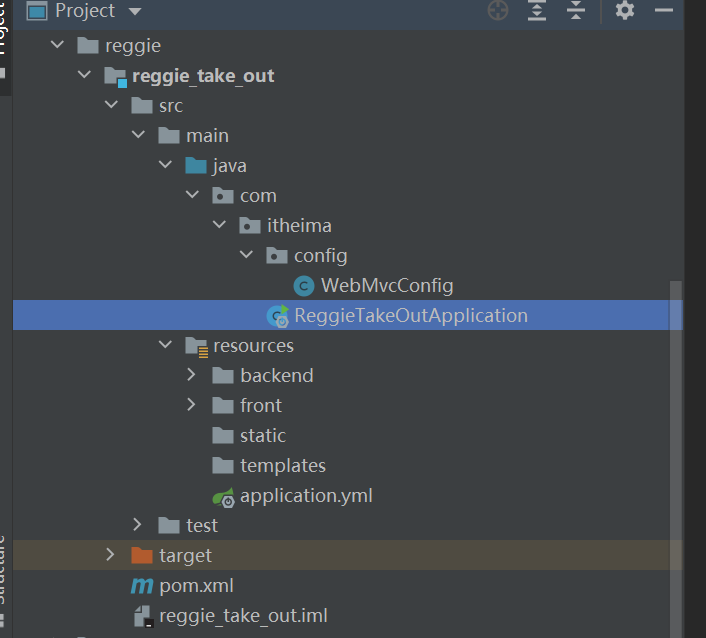Click the Select Opened File target icon
706x638 pixels.
(498, 11)
